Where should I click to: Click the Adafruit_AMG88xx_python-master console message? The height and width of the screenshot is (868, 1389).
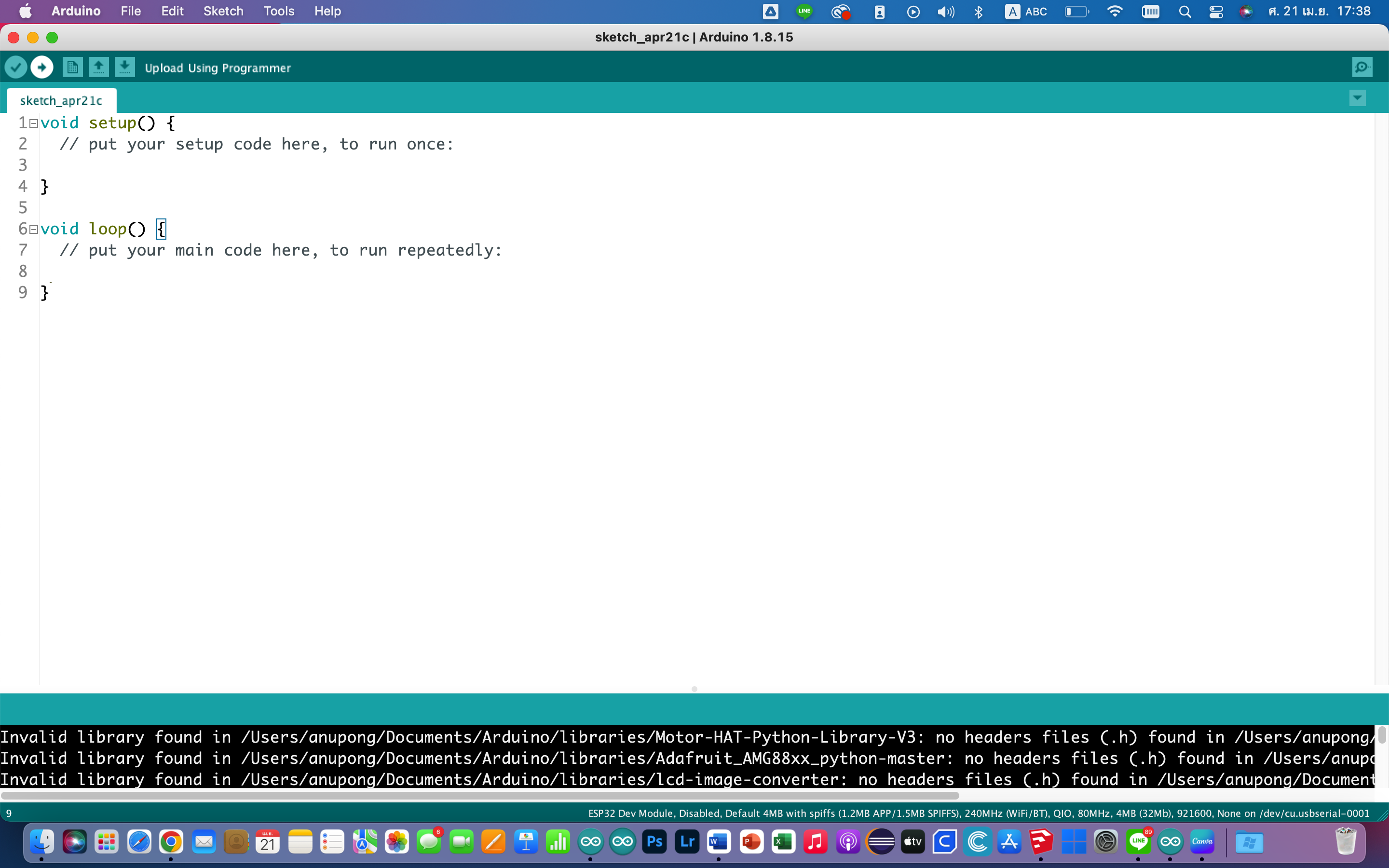pos(686,759)
